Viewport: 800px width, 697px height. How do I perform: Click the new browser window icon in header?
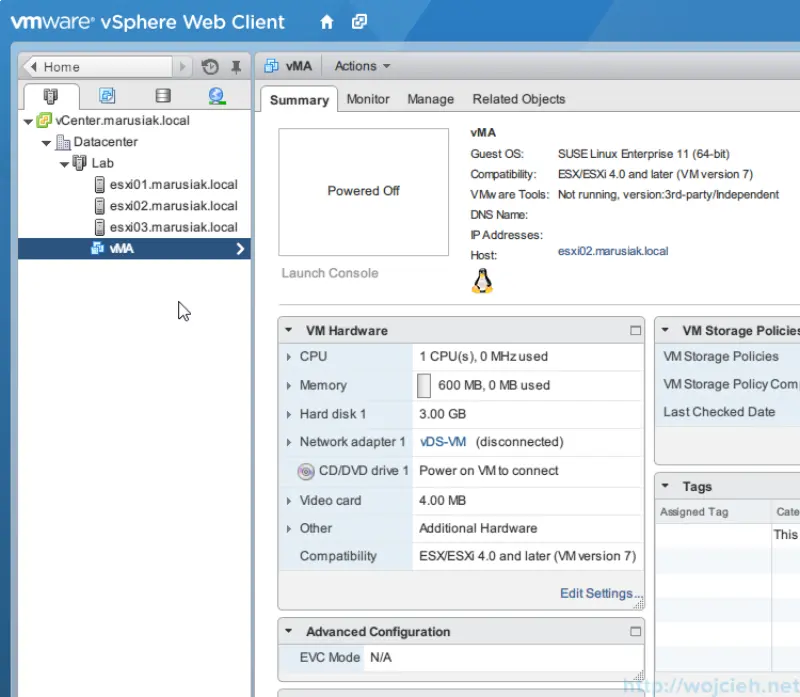pyautogui.click(x=359, y=21)
